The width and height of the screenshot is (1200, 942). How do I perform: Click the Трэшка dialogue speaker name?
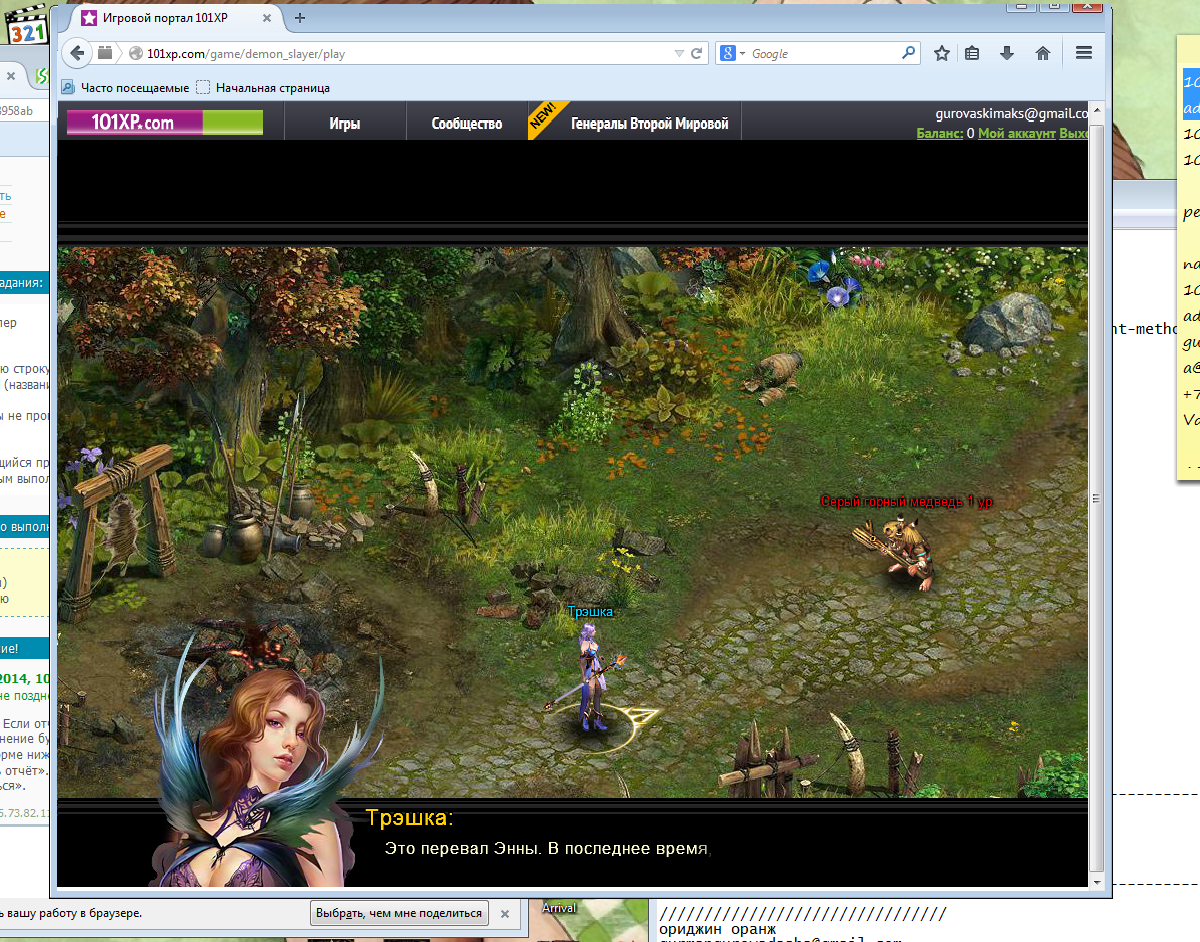tap(409, 818)
